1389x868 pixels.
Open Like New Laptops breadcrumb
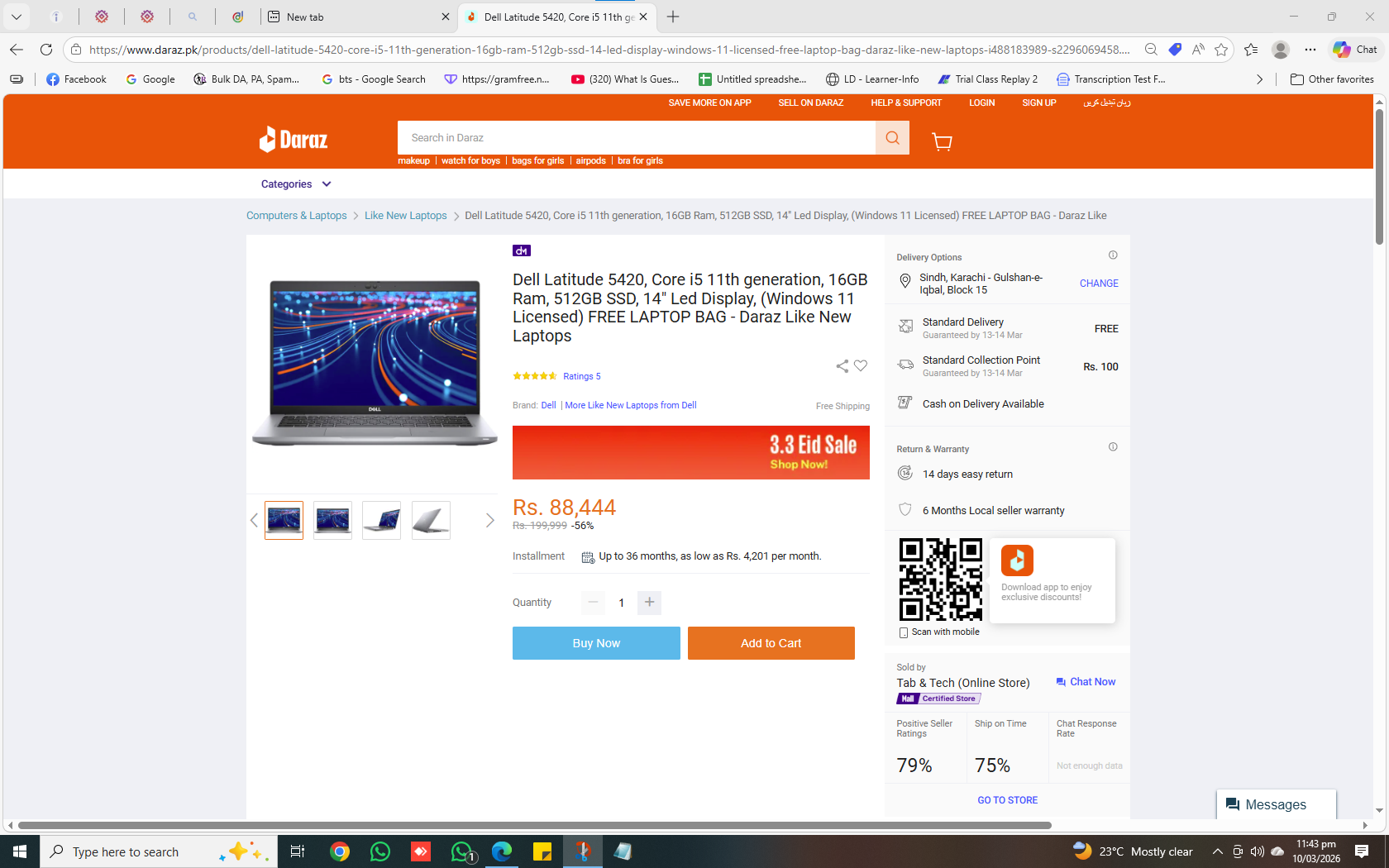coord(406,216)
